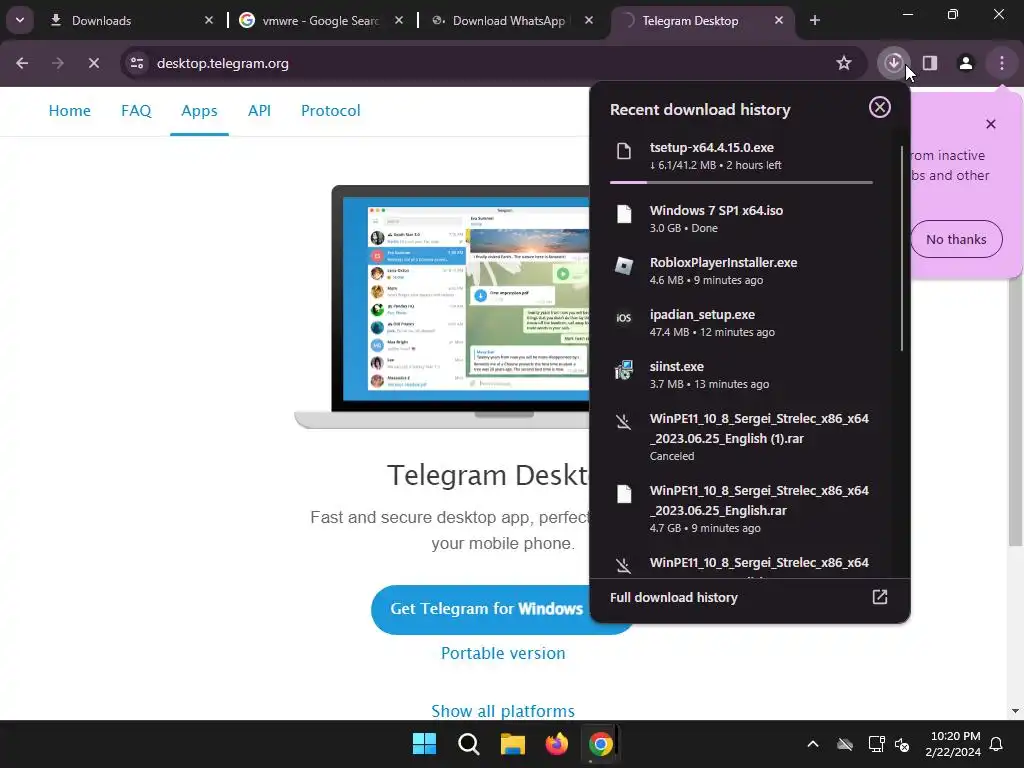
Task: Click the tsetup download progress bar
Action: (741, 183)
